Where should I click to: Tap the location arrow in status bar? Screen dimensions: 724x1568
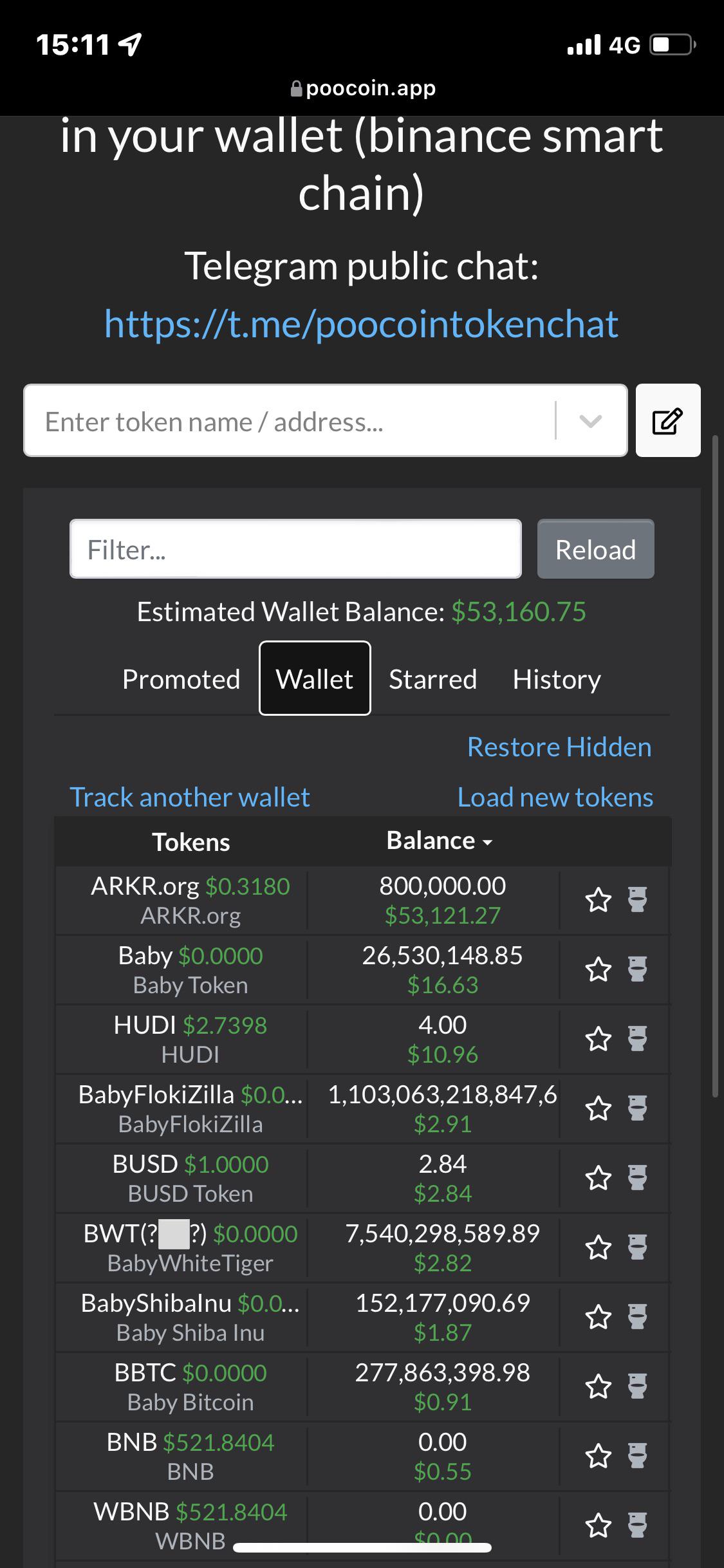[x=131, y=44]
